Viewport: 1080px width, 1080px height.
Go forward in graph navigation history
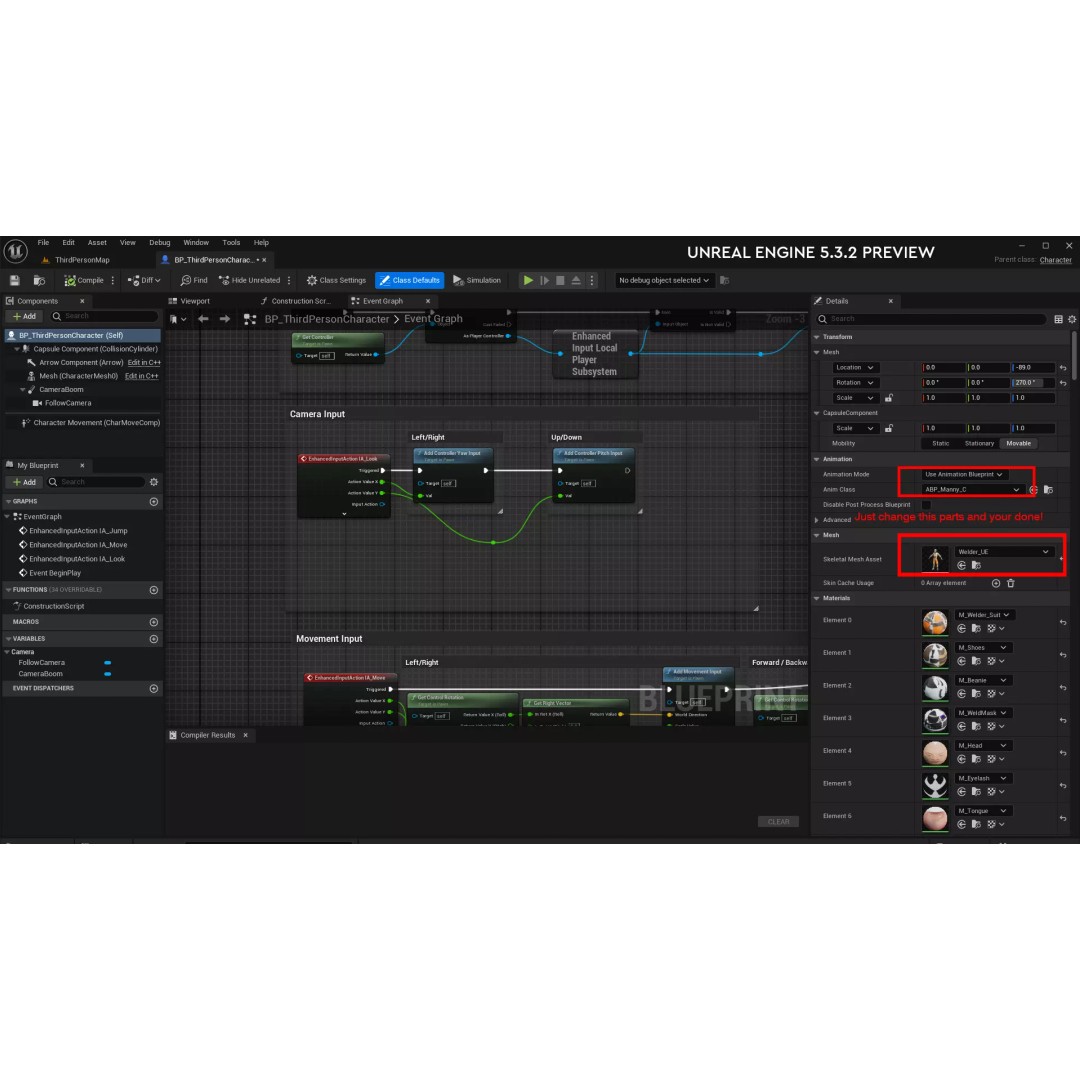pos(225,319)
